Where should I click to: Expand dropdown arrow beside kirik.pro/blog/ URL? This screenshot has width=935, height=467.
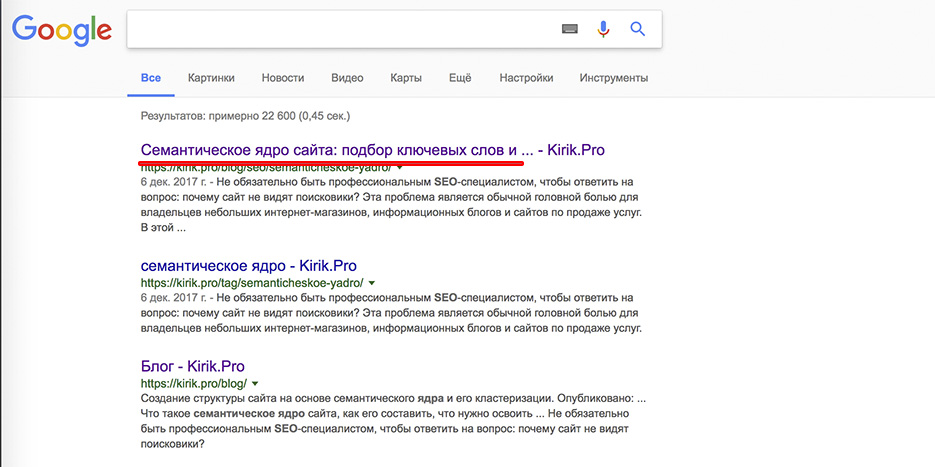255,383
